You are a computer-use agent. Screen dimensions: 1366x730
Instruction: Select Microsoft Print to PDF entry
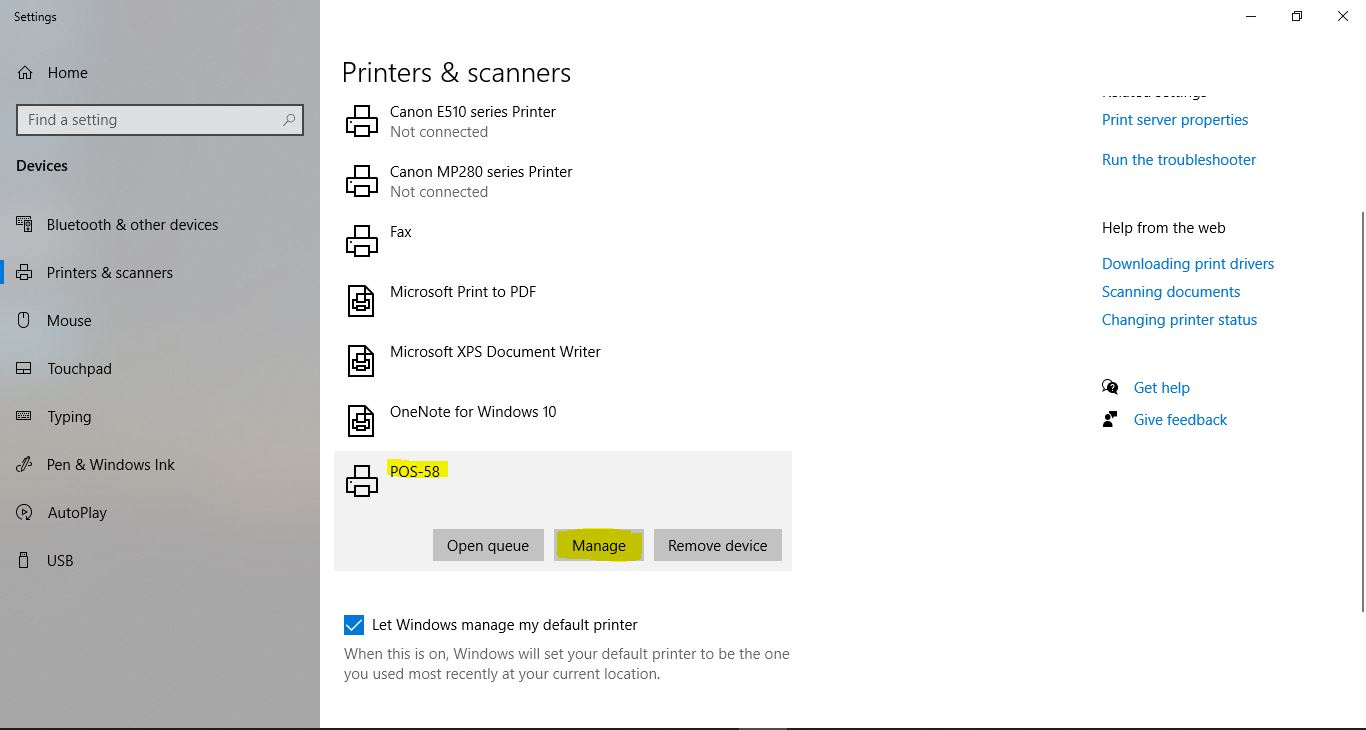tap(563, 301)
